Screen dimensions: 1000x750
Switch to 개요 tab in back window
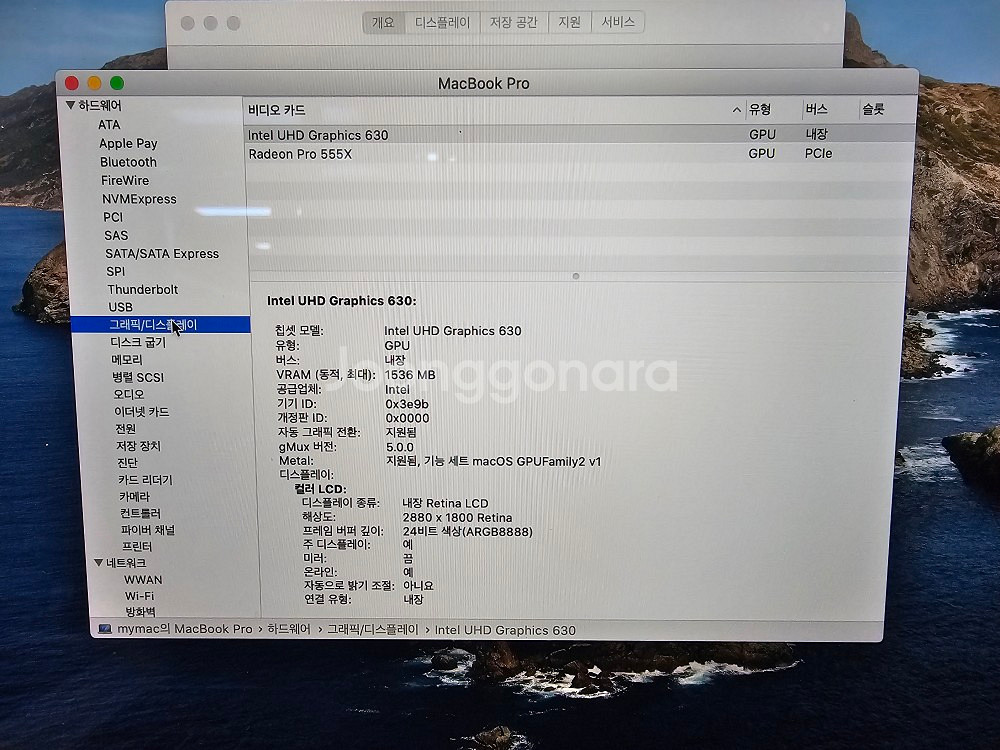(x=383, y=22)
